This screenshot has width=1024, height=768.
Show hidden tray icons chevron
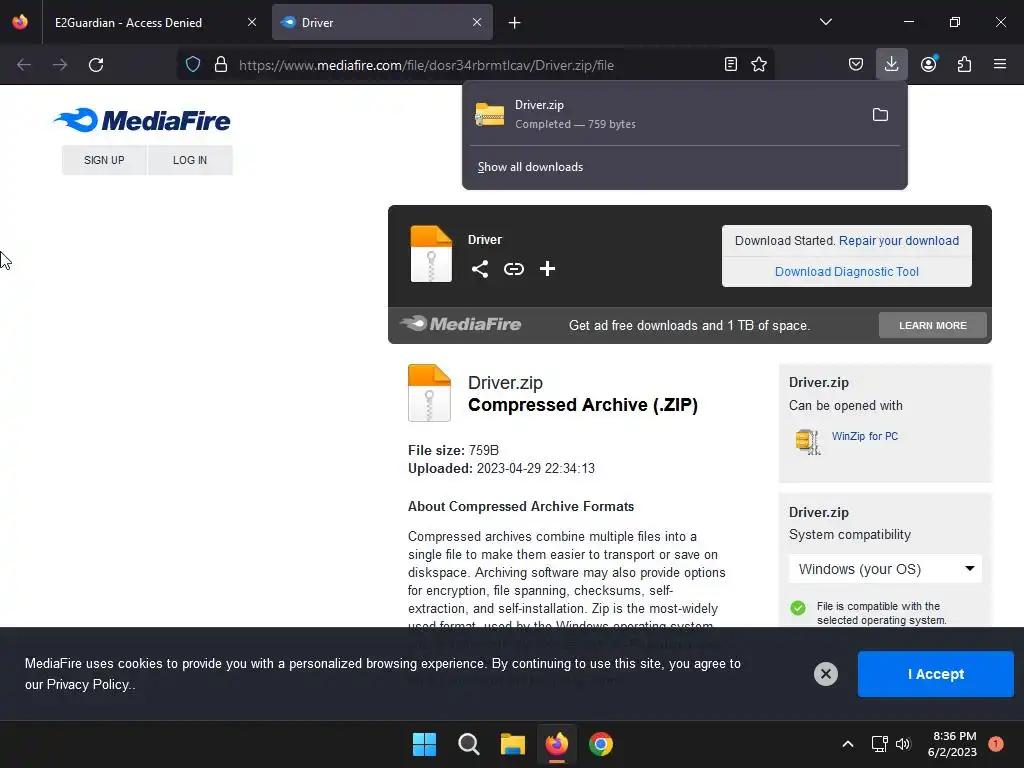pyautogui.click(x=848, y=744)
